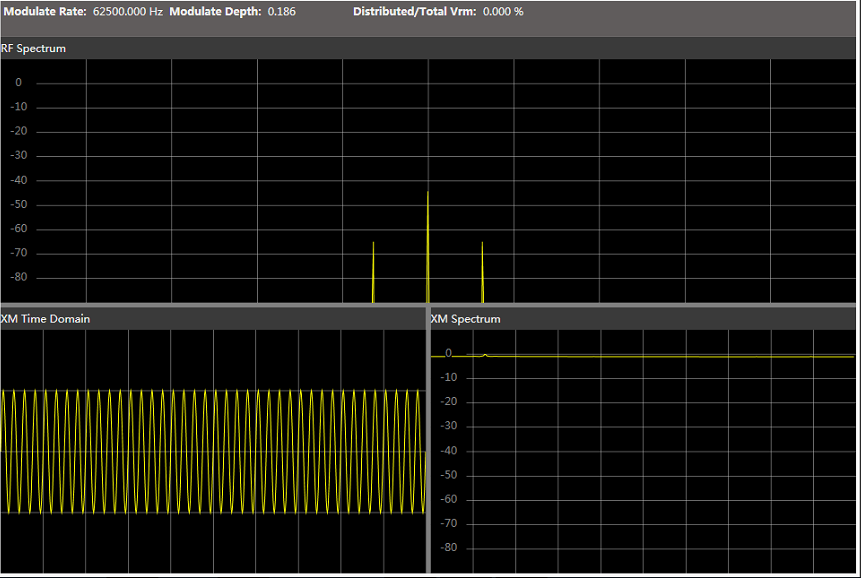The width and height of the screenshot is (861, 578).
Task: Click the left sideband peak in RF Spectrum
Action: click(x=373, y=272)
